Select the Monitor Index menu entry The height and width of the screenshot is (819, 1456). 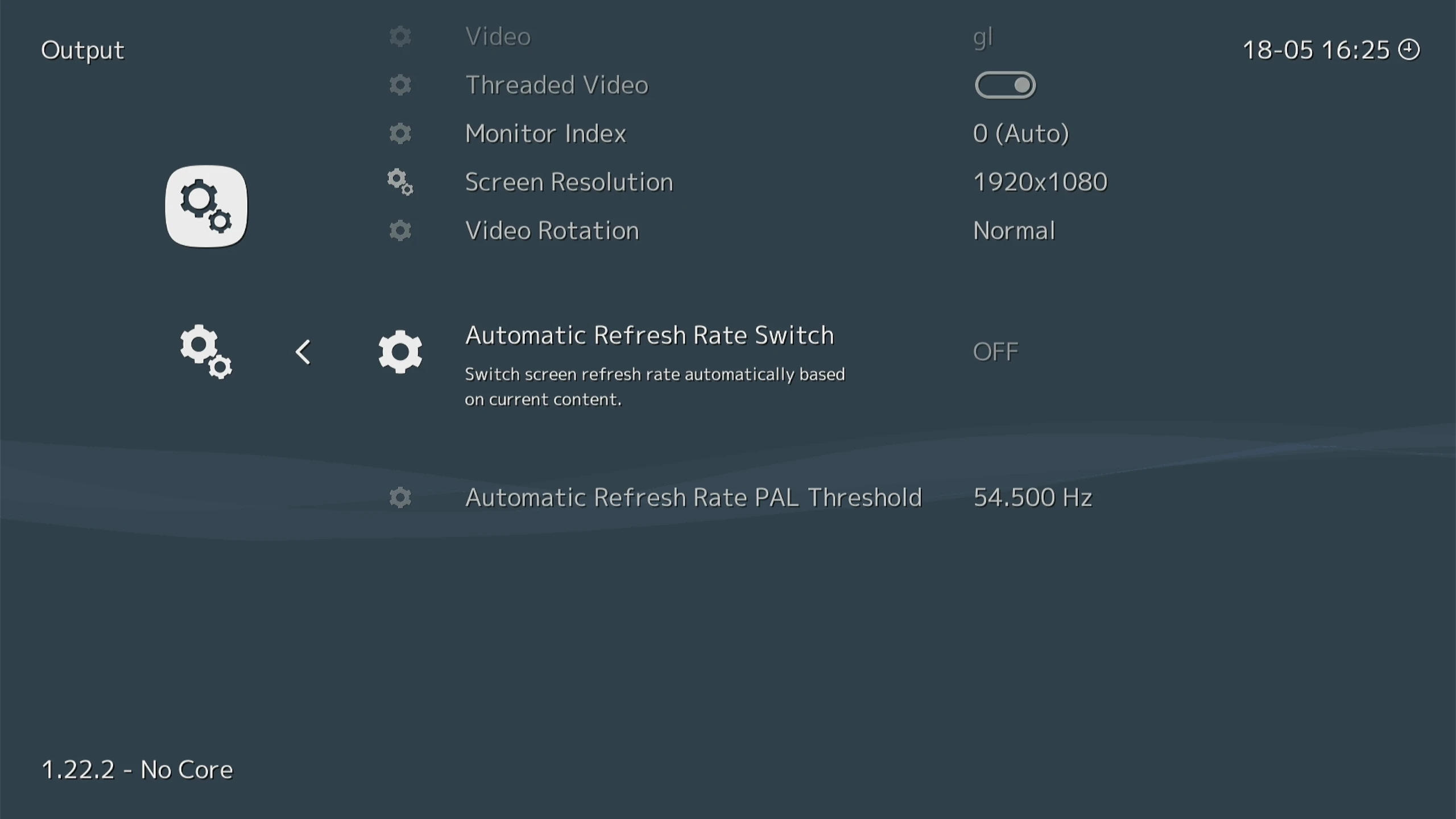pos(545,134)
